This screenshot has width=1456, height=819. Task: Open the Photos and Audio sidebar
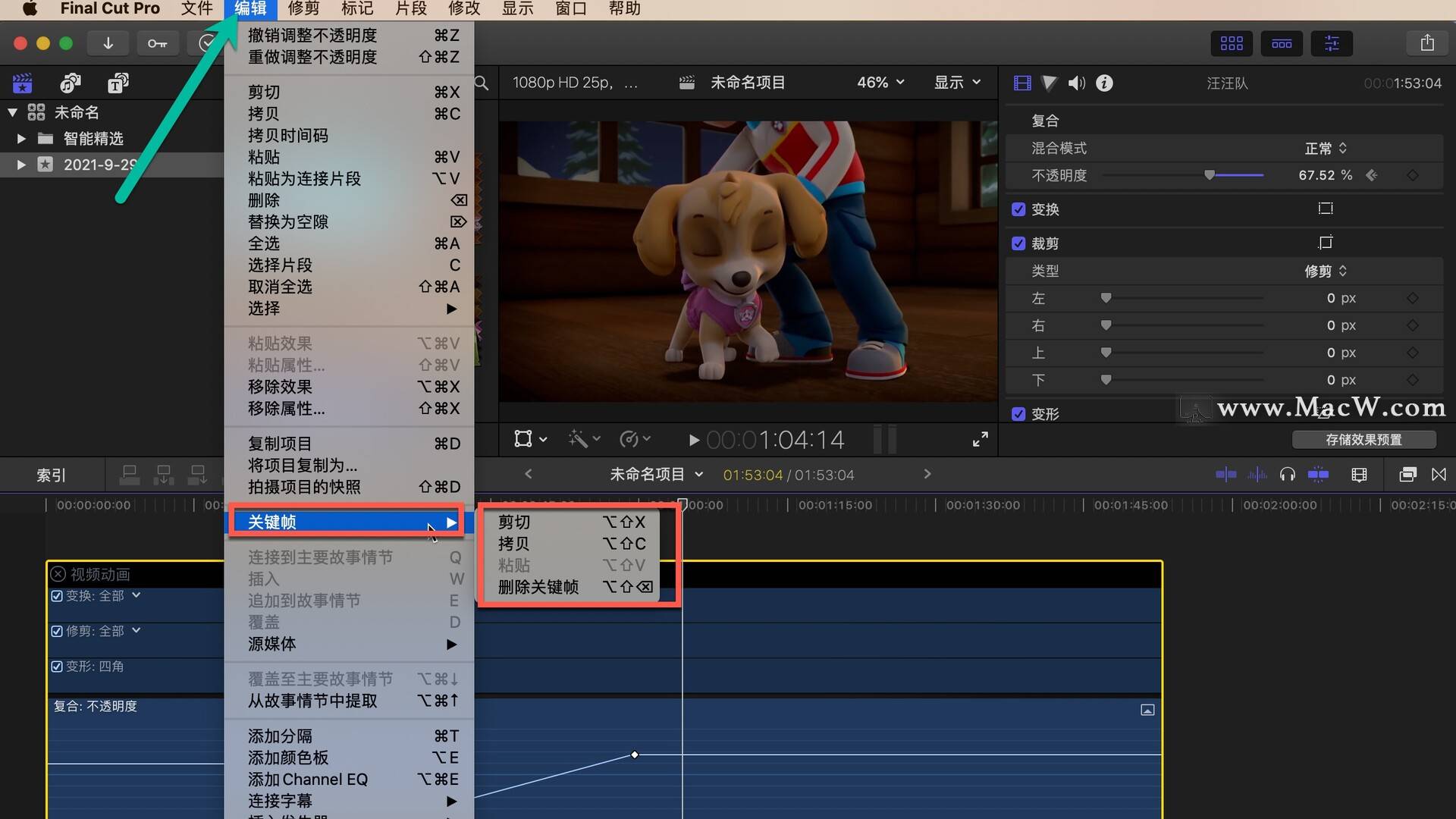71,83
